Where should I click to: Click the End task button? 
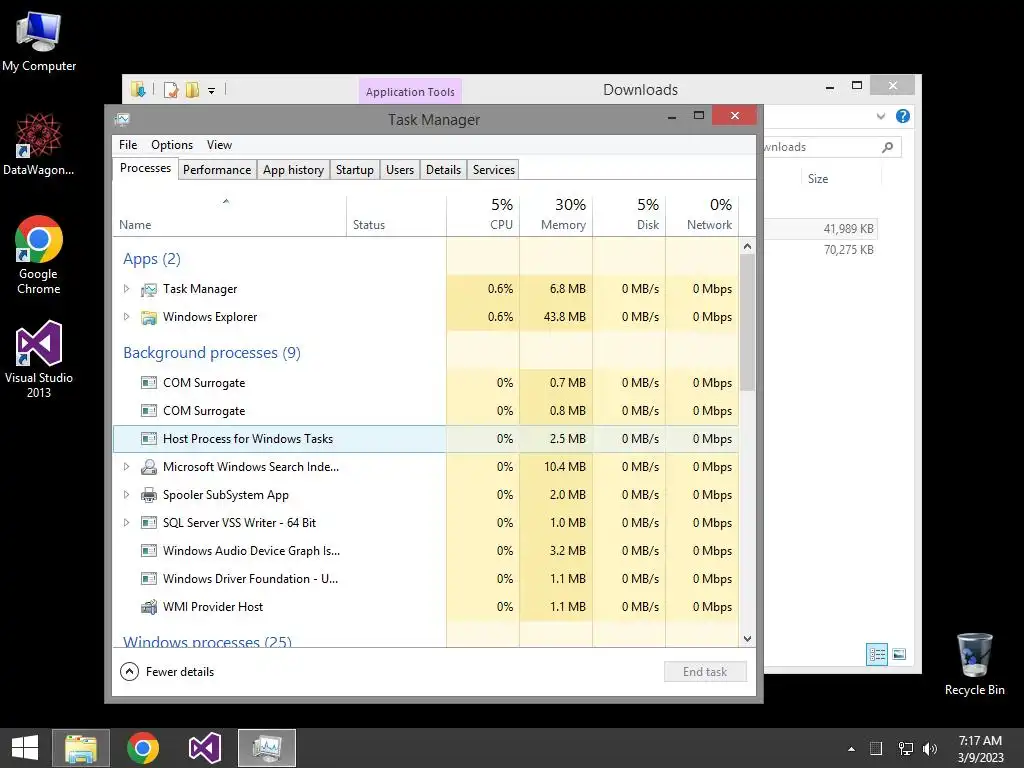click(x=705, y=671)
